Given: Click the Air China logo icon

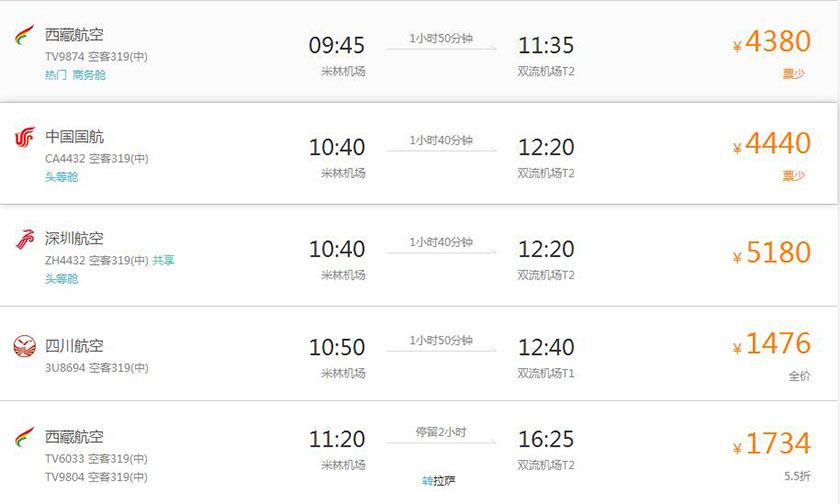Looking at the screenshot, I should [x=25, y=137].
